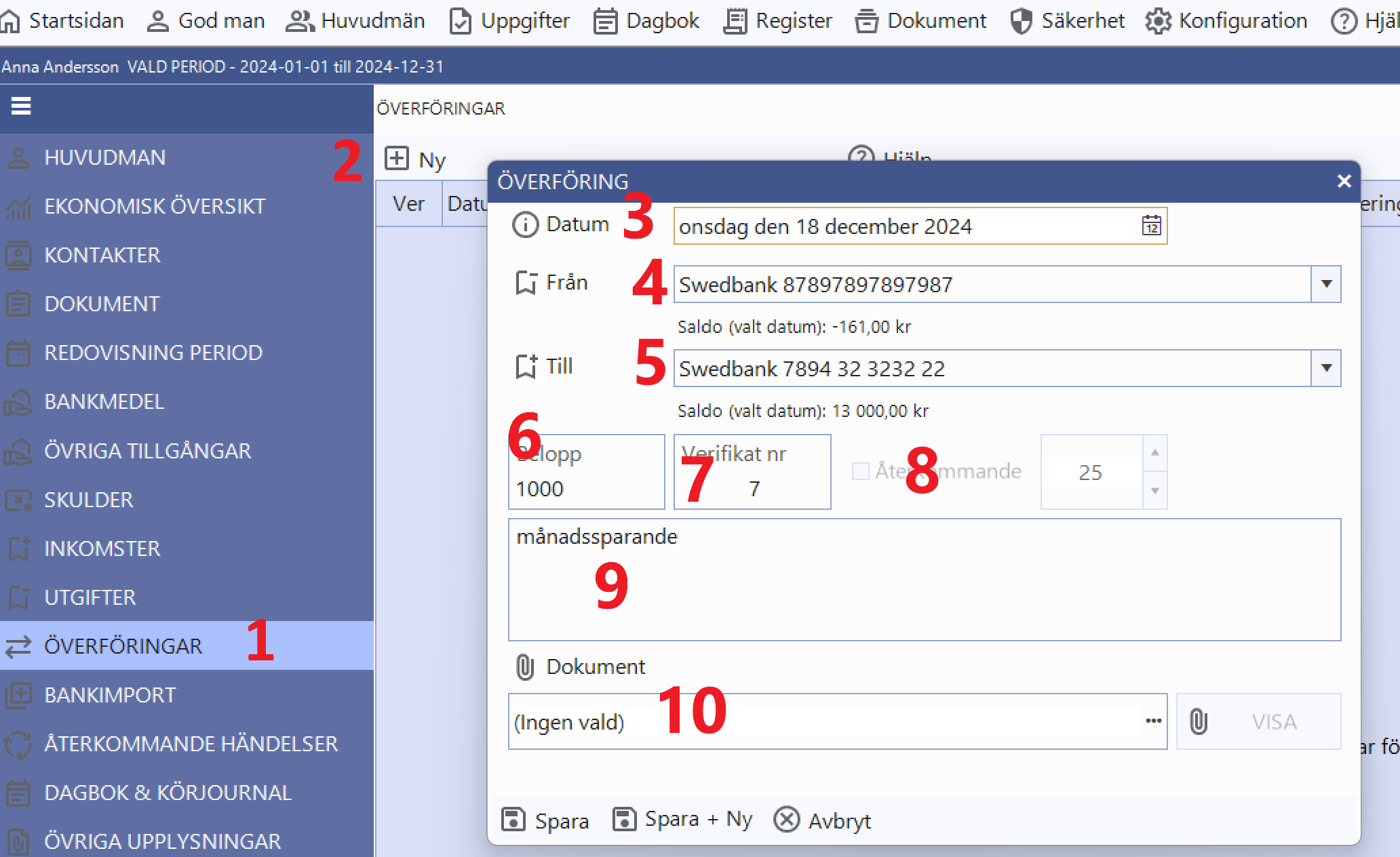Click the VISA button
Image resolution: width=1400 pixels, height=857 pixels.
point(1259,721)
